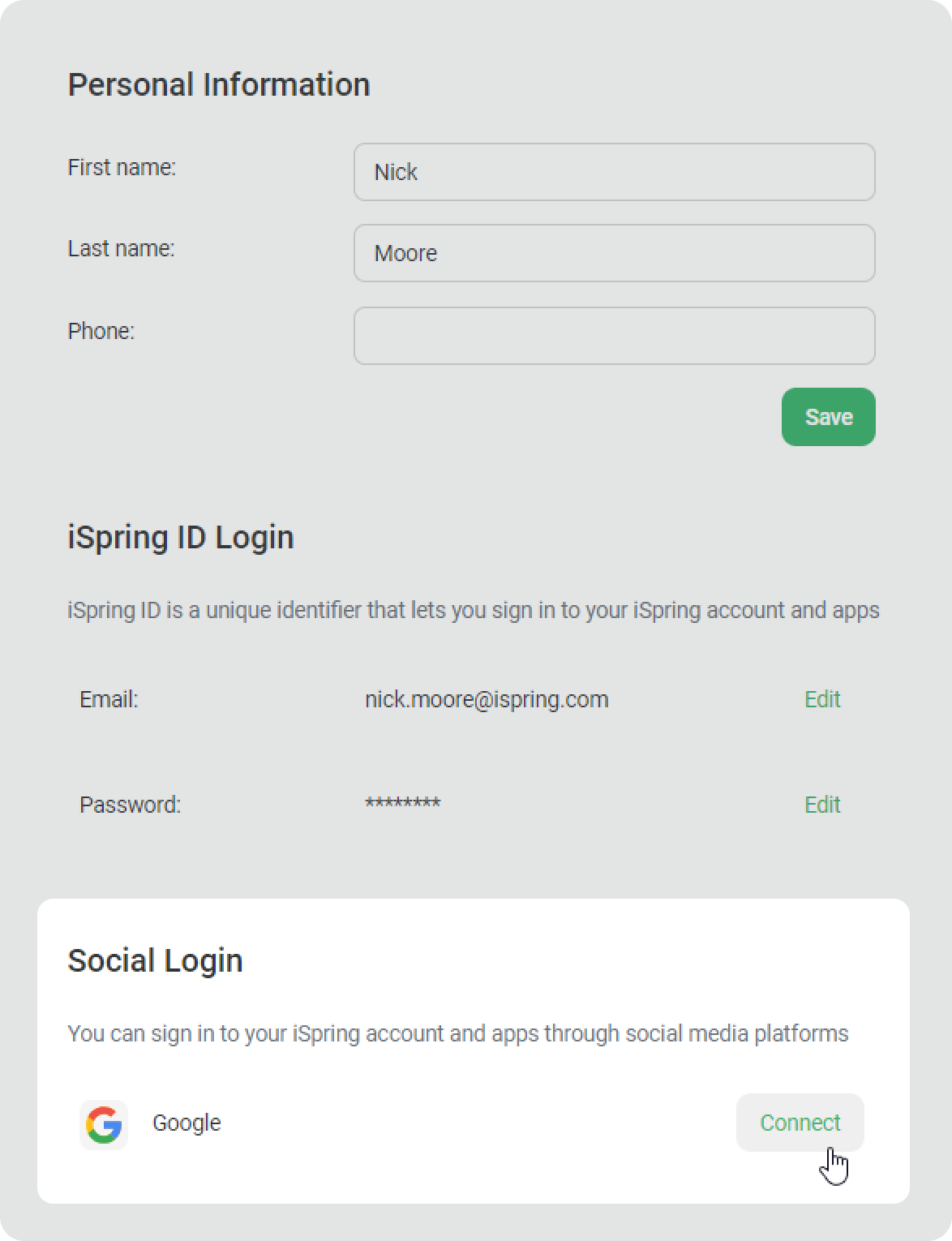Select the nick.moore@ispring.com email text
Screen dimensions: 952x1241
(487, 699)
